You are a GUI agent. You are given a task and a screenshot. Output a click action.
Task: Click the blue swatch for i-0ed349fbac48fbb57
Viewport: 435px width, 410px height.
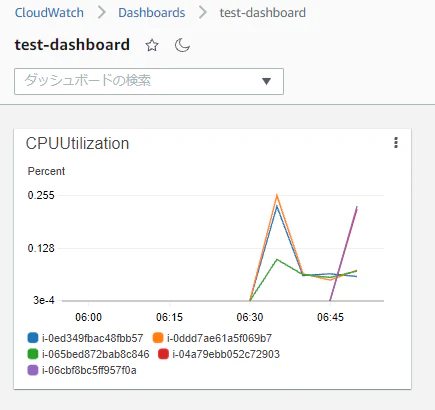pyautogui.click(x=33, y=338)
